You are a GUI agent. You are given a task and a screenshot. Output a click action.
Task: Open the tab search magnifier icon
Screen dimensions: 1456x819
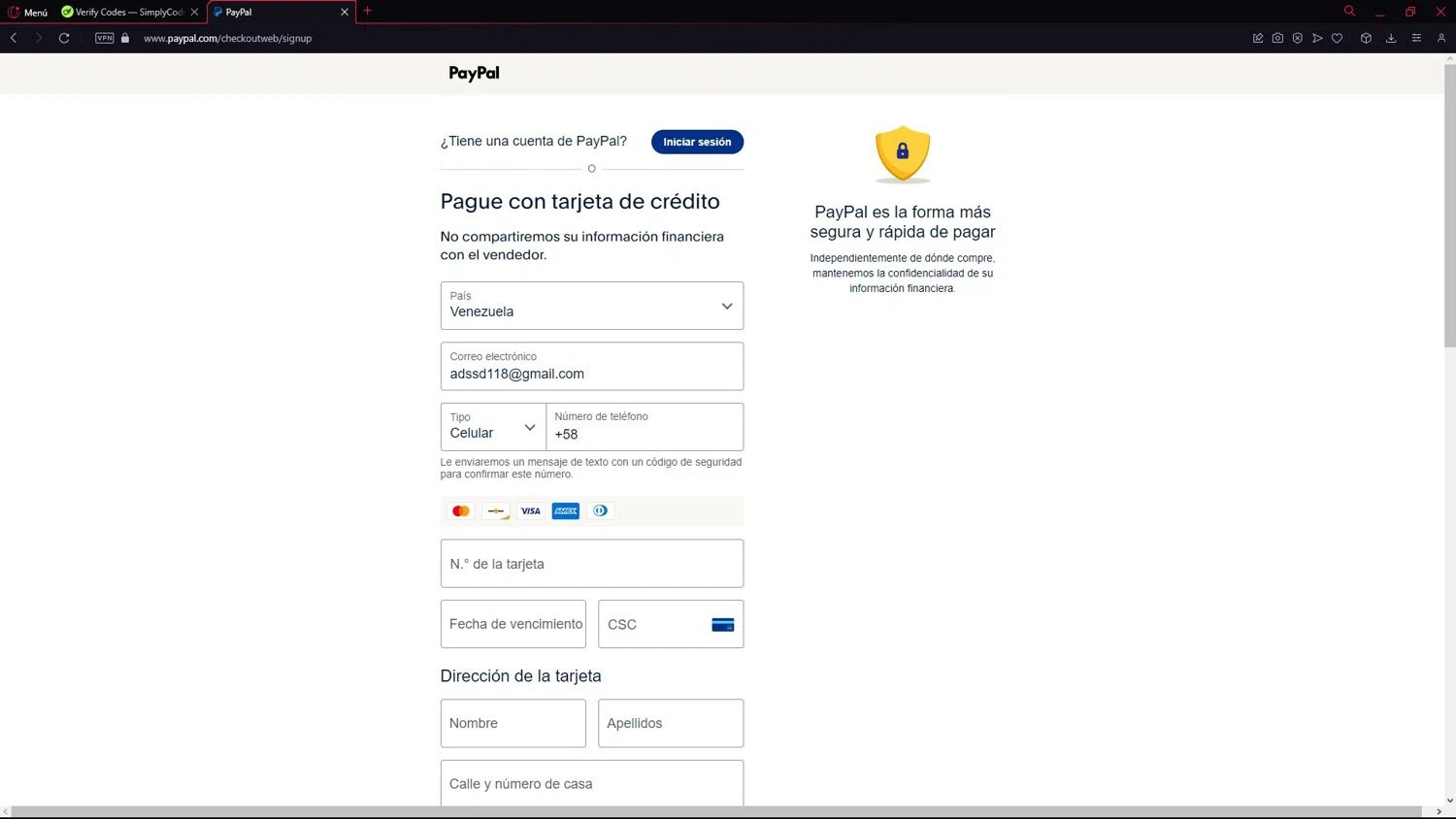(x=1349, y=11)
